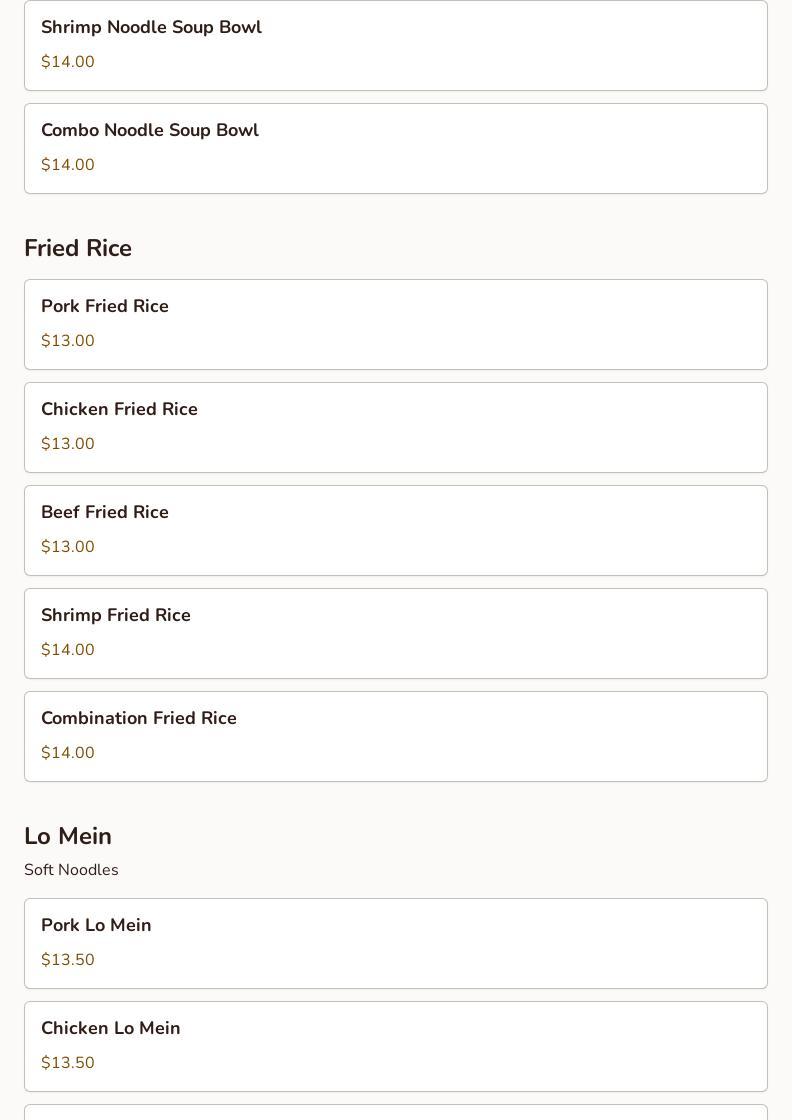Screen dimensions: 792x1120
Task: Open Combination Fried Rice item details
Action: pos(395,736)
